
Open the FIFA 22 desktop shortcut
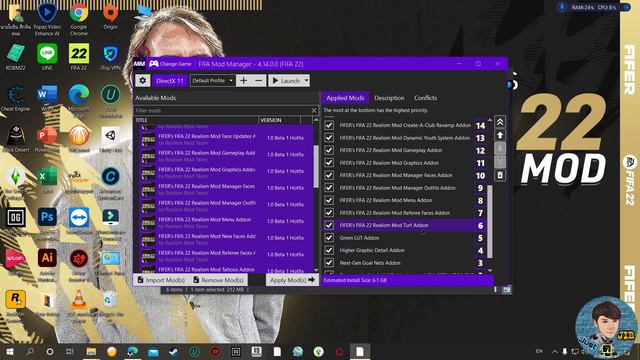79,58
